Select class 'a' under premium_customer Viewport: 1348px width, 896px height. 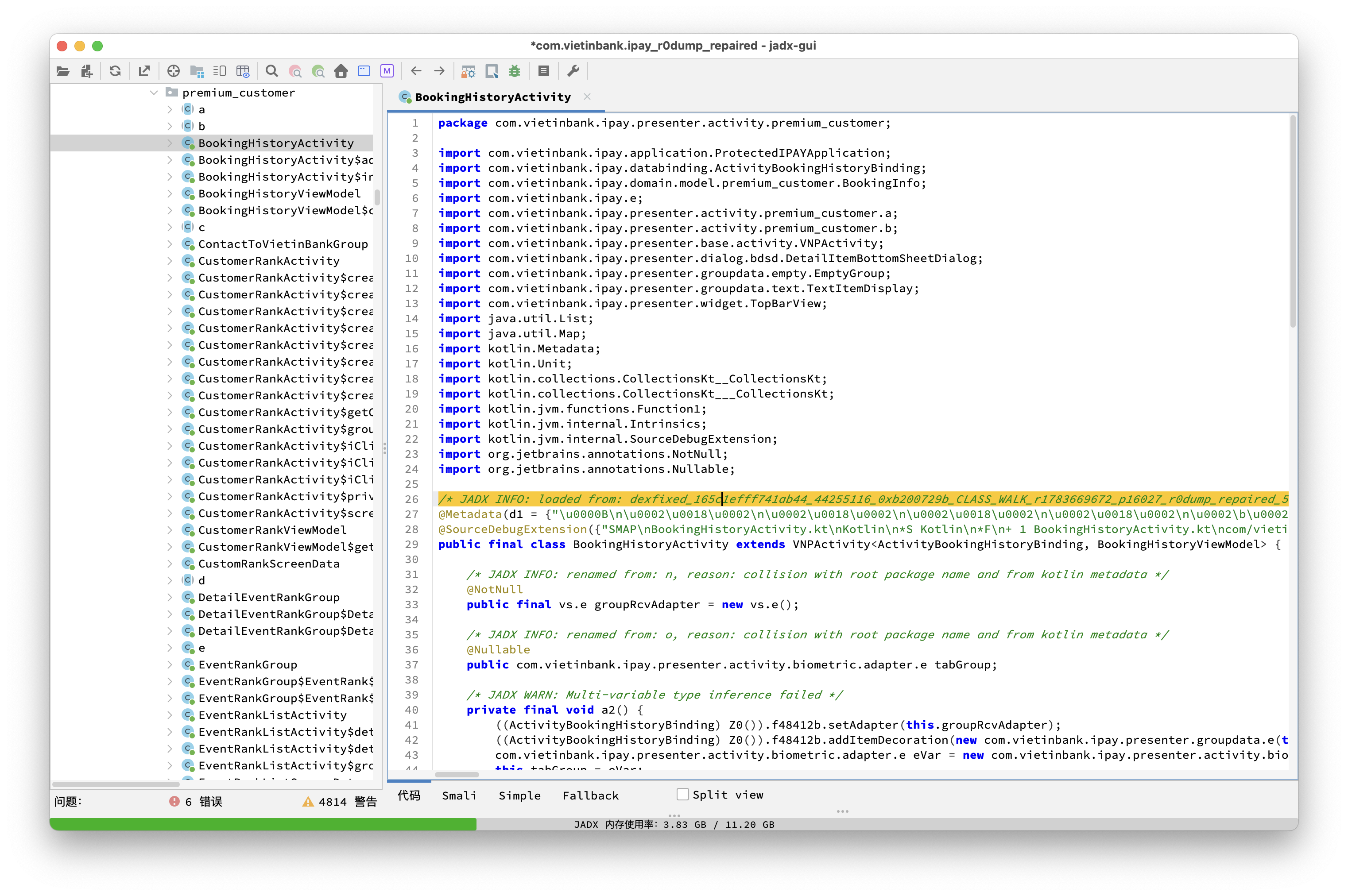click(x=201, y=110)
